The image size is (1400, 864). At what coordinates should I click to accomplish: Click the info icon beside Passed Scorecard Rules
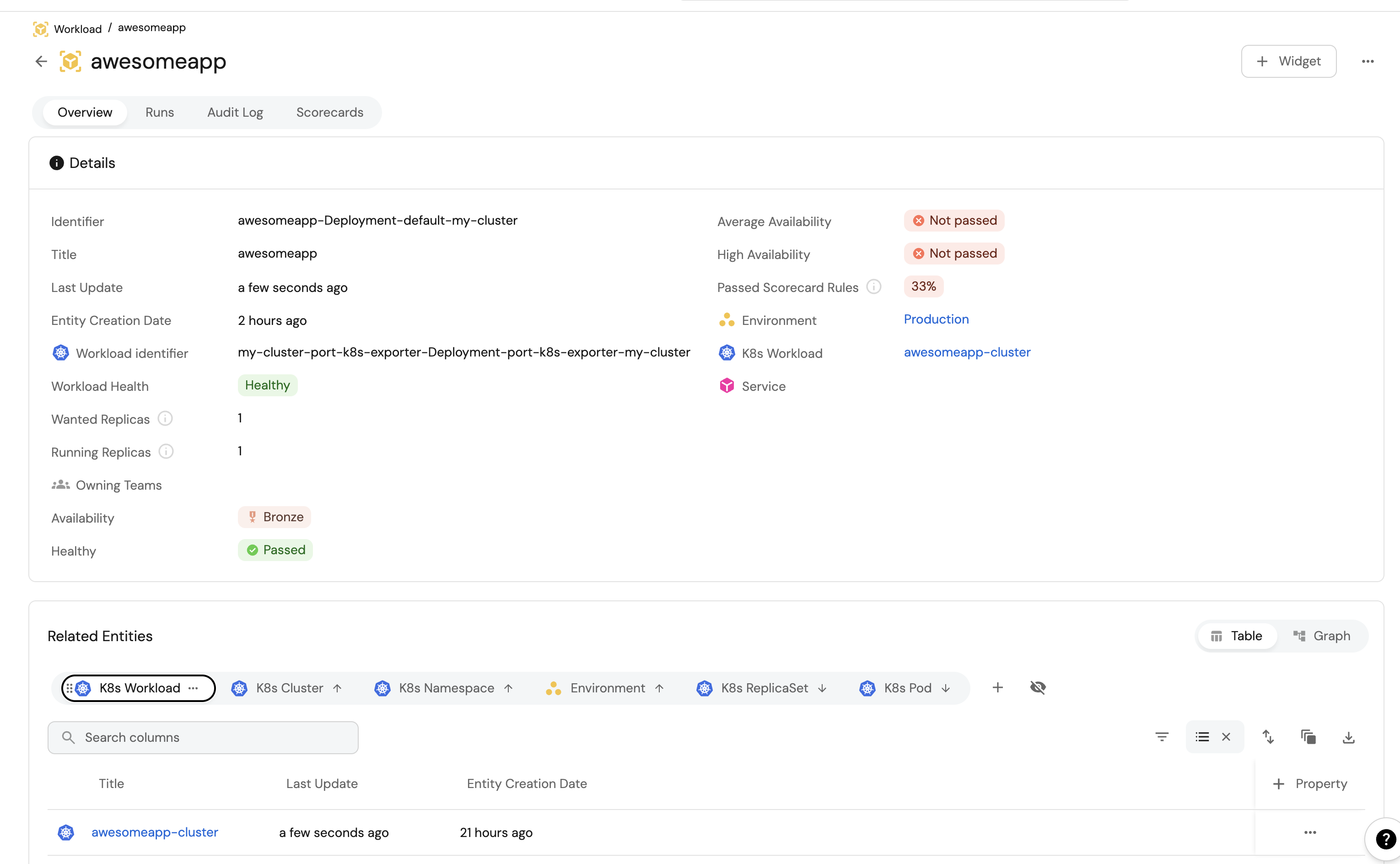873,287
